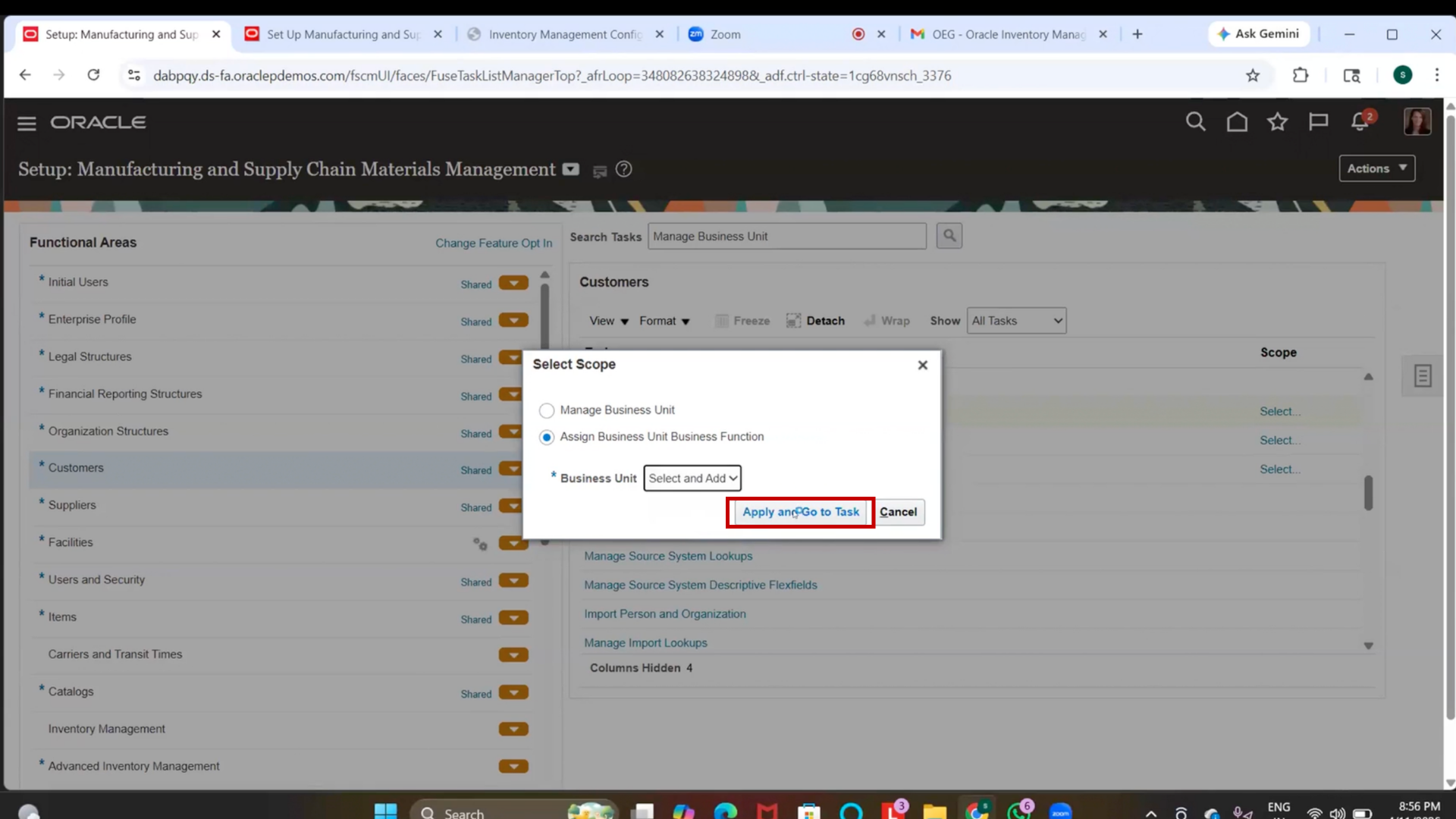Expand Carriers and Transit Times dropdown arrow
1456x819 pixels.
[513, 655]
